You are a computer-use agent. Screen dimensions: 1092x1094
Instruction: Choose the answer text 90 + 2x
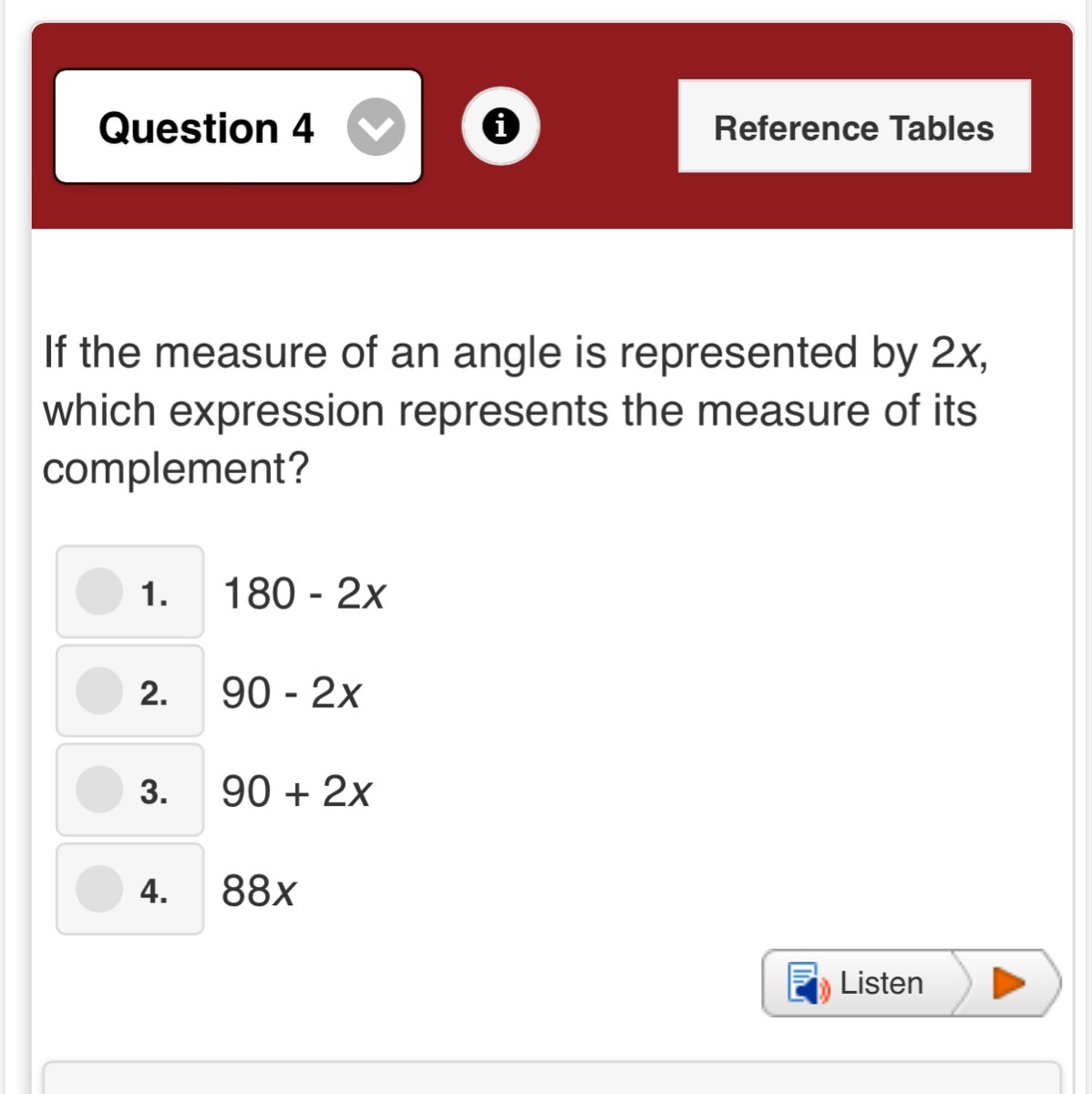click(x=296, y=791)
